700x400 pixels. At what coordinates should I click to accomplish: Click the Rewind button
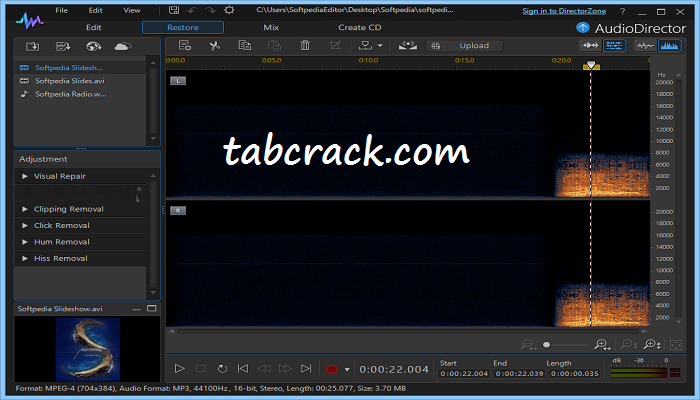(264, 369)
